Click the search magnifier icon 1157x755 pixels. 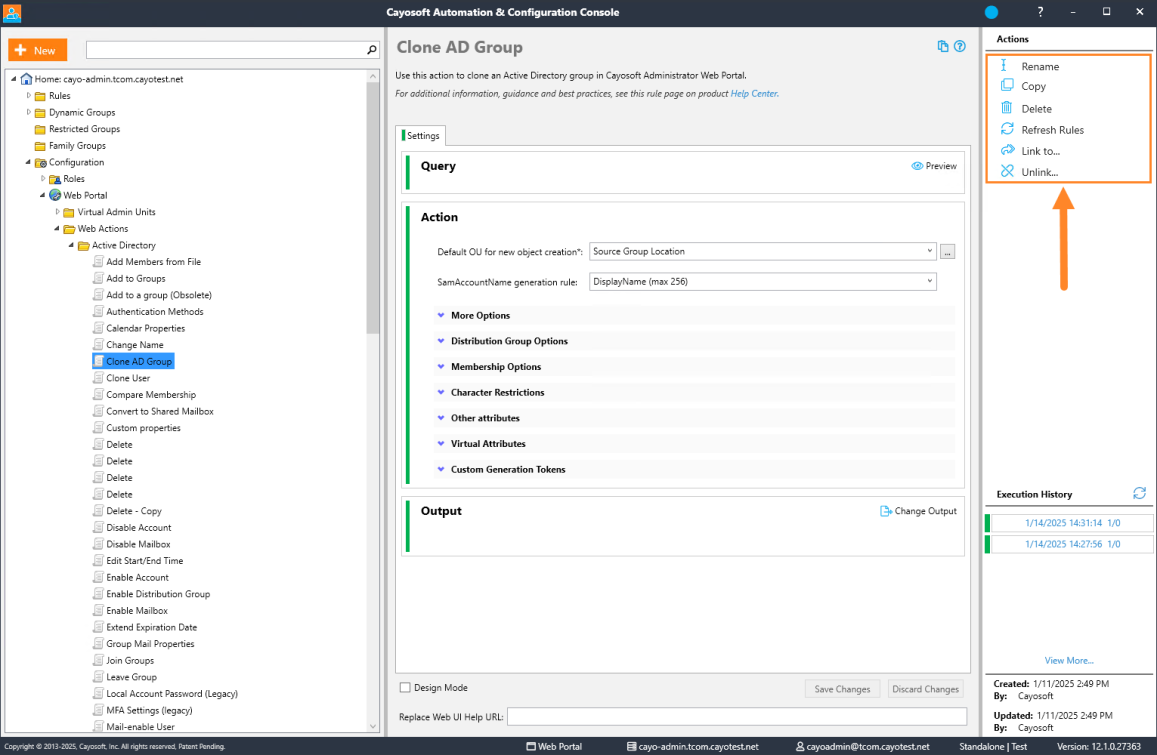coord(372,50)
